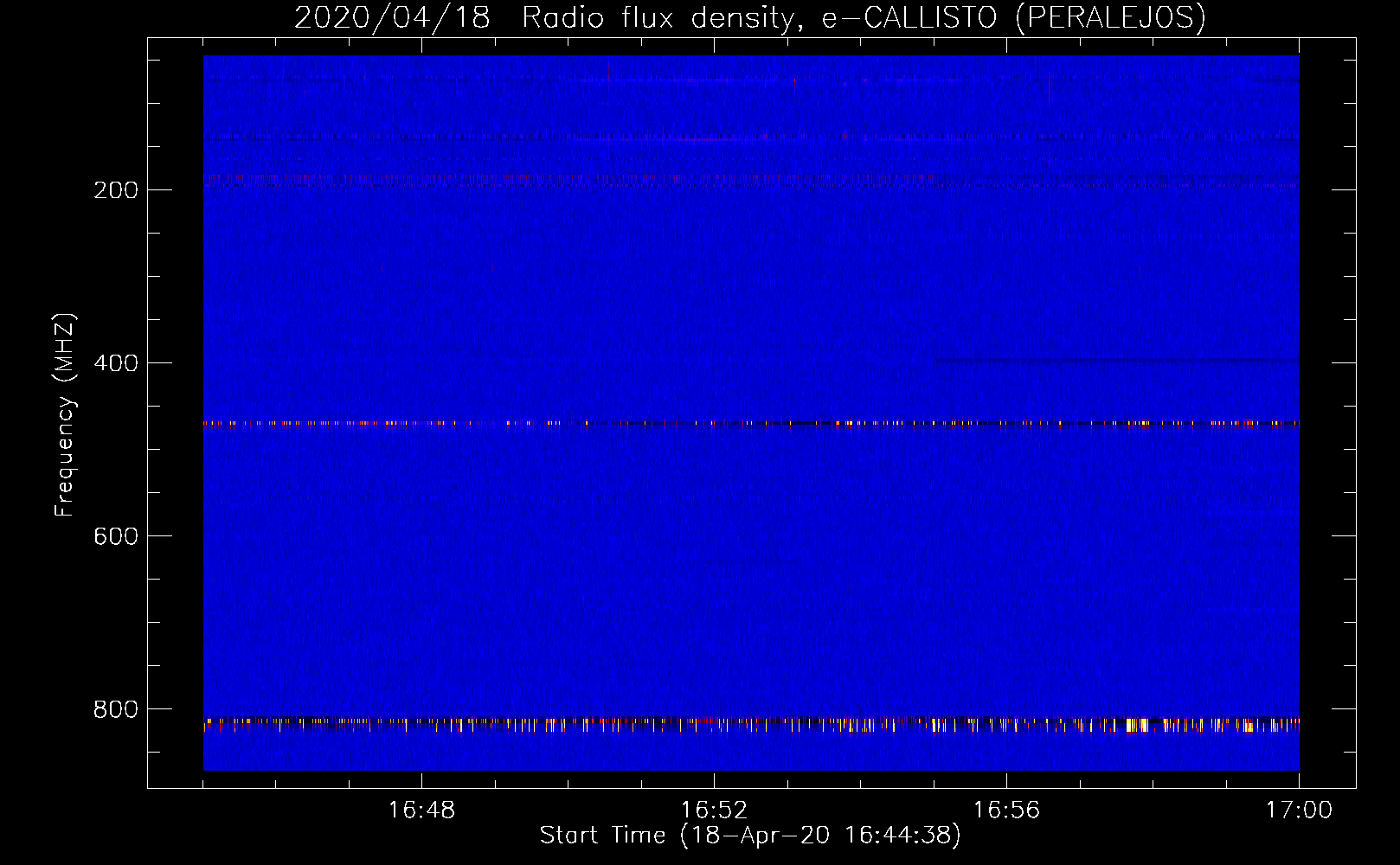Click the 16:48 time tick label
The width and height of the screenshot is (1400, 865).
coord(421,811)
